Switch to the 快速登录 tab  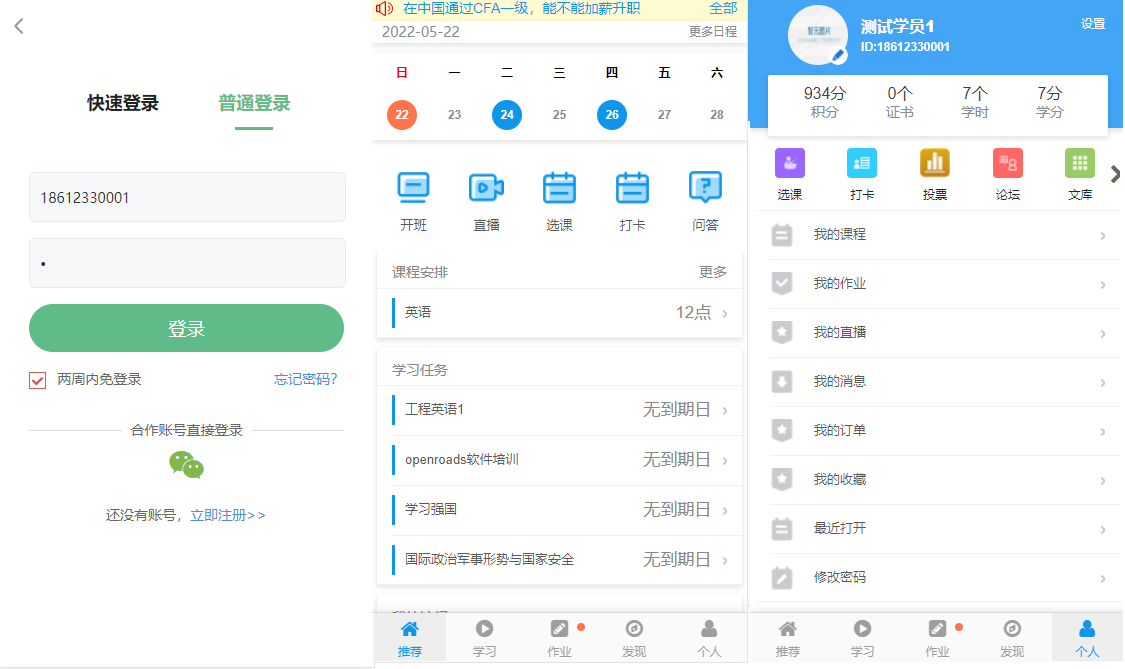123,103
